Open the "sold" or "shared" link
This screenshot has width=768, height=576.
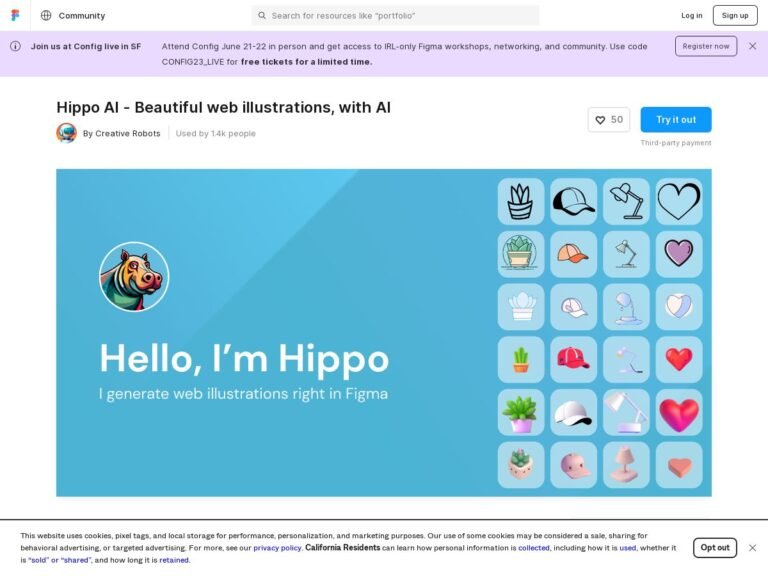pyautogui.click(x=60, y=560)
